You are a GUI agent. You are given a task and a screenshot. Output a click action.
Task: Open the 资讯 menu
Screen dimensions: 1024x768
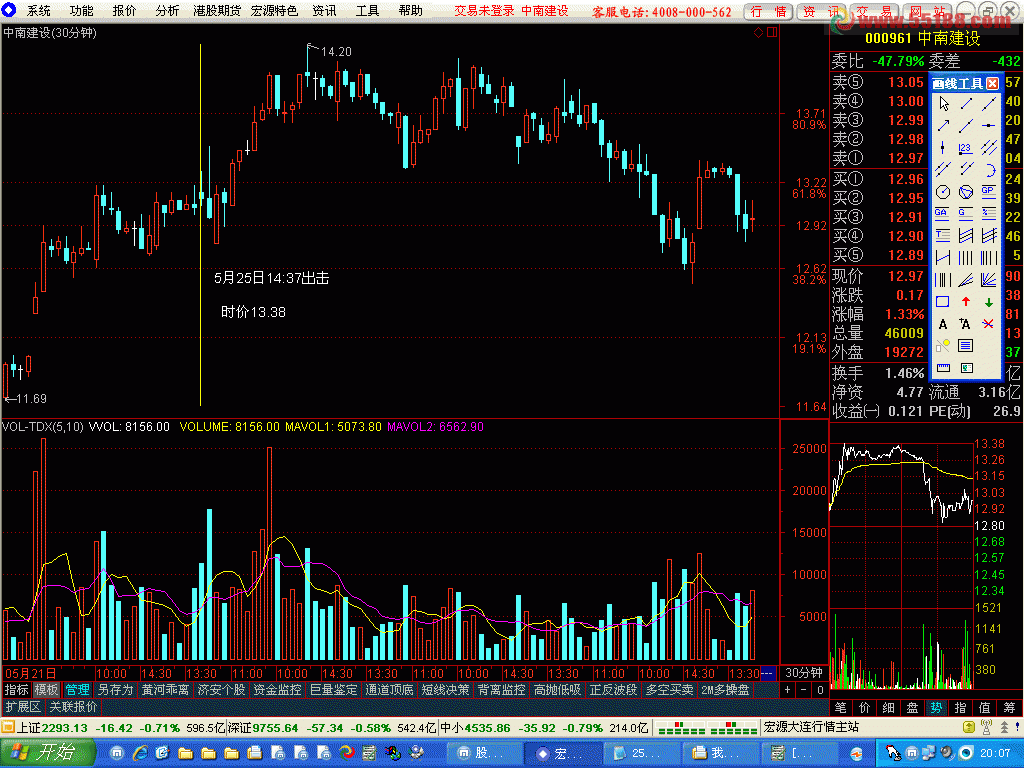coord(324,10)
